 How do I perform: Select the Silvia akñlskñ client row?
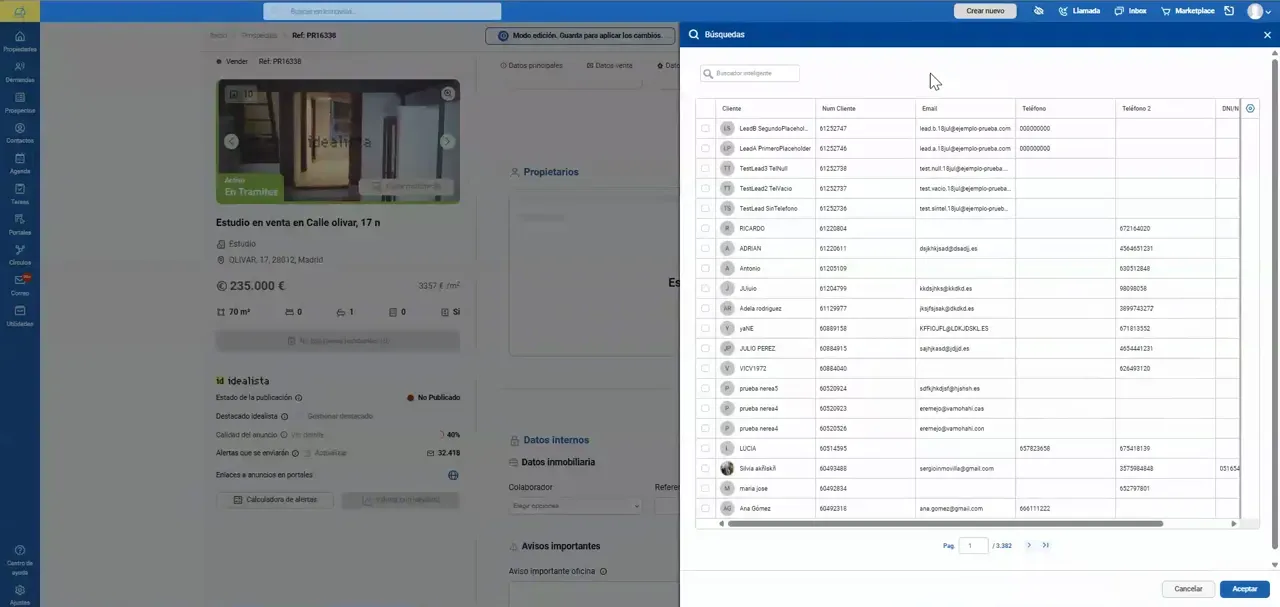pyautogui.click(x=967, y=468)
